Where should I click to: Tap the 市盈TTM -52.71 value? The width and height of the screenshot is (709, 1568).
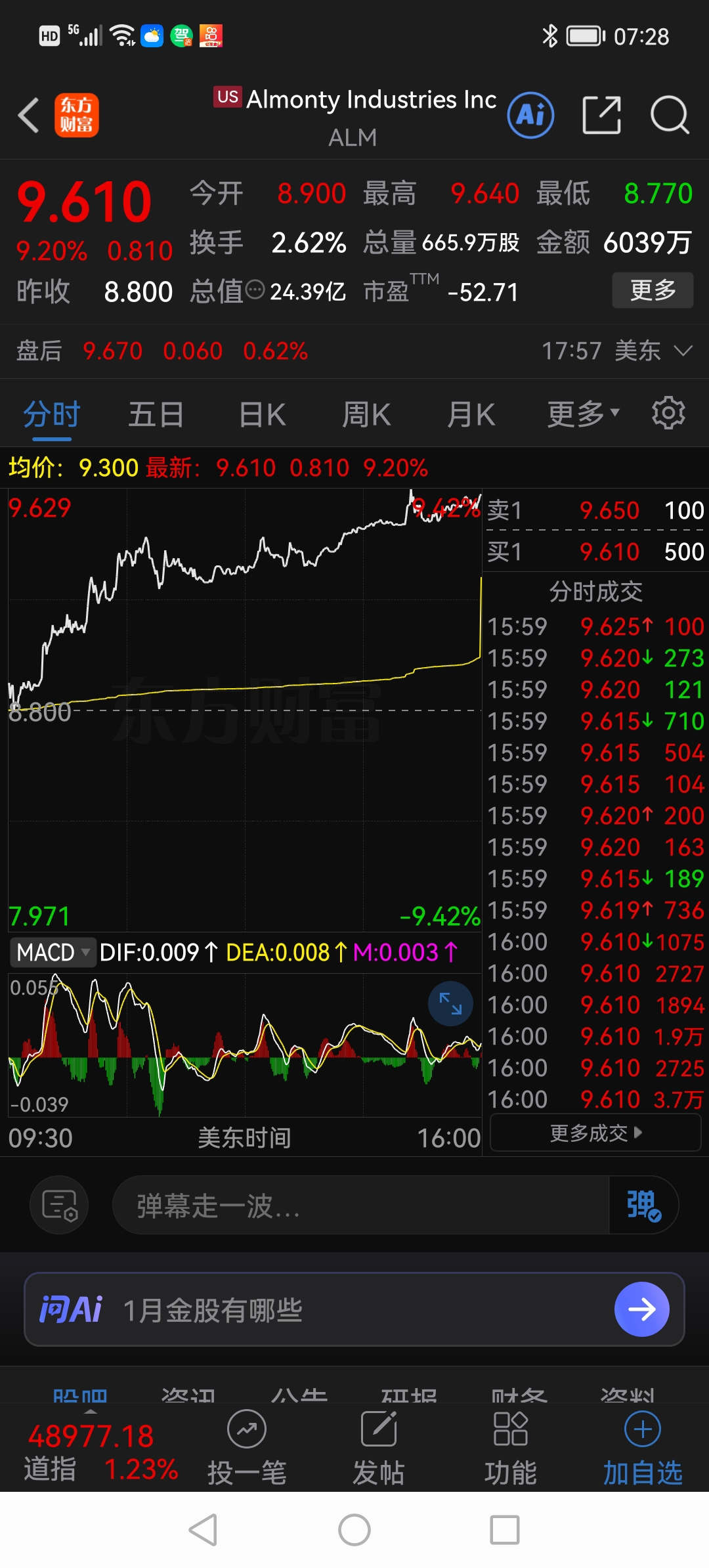pyautogui.click(x=483, y=292)
